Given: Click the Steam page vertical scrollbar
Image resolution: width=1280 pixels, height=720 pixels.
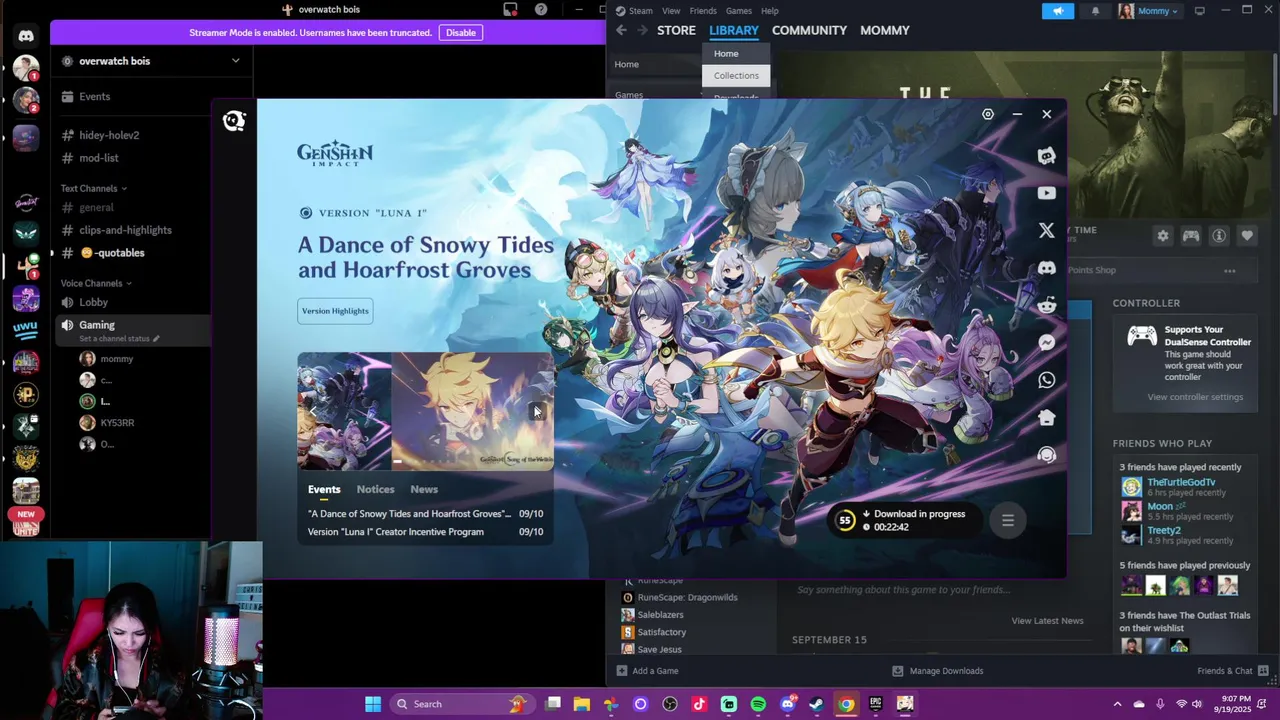Looking at the screenshot, I should pos(1275,84).
